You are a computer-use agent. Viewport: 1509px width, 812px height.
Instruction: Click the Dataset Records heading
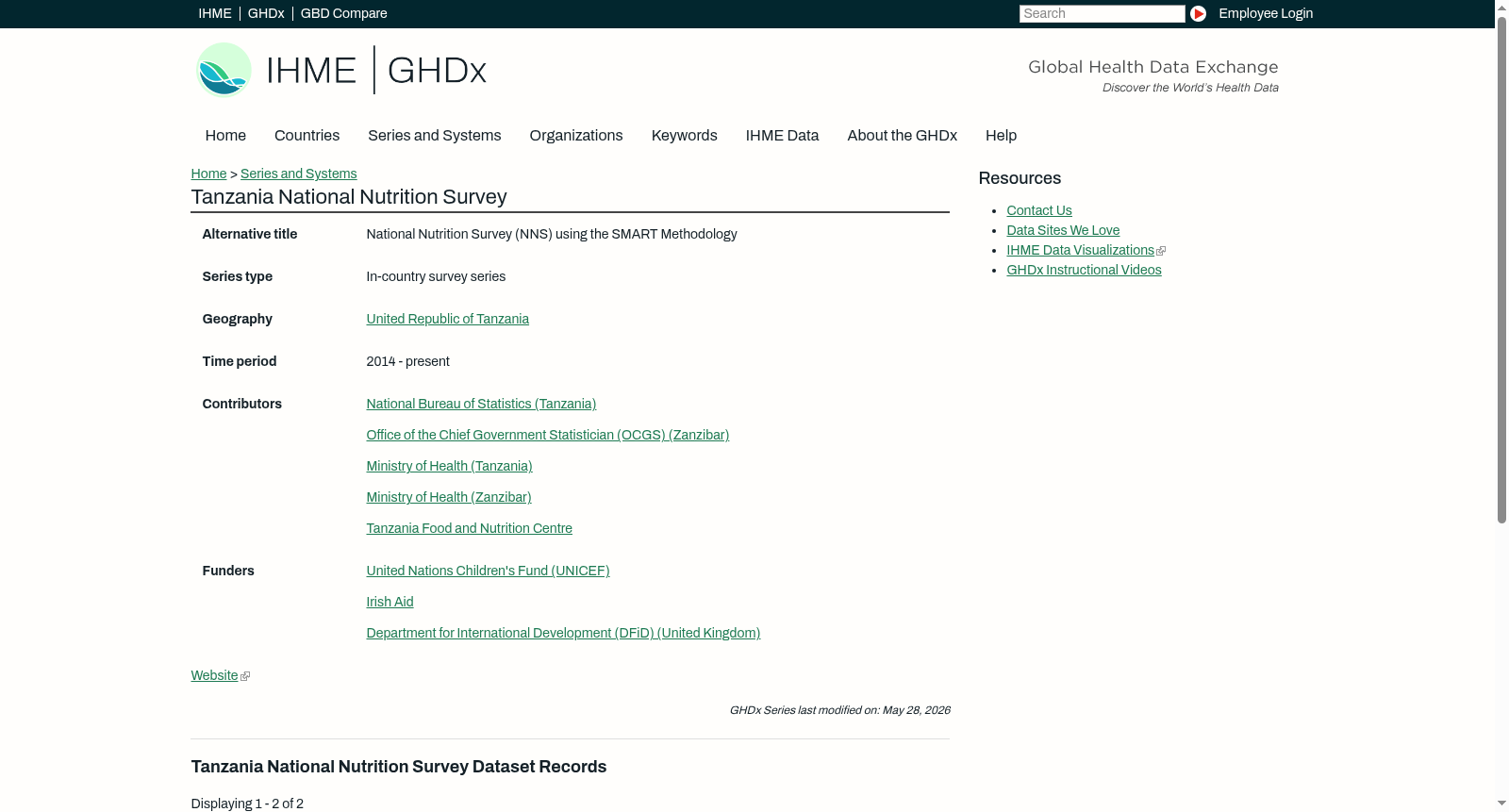coord(399,767)
